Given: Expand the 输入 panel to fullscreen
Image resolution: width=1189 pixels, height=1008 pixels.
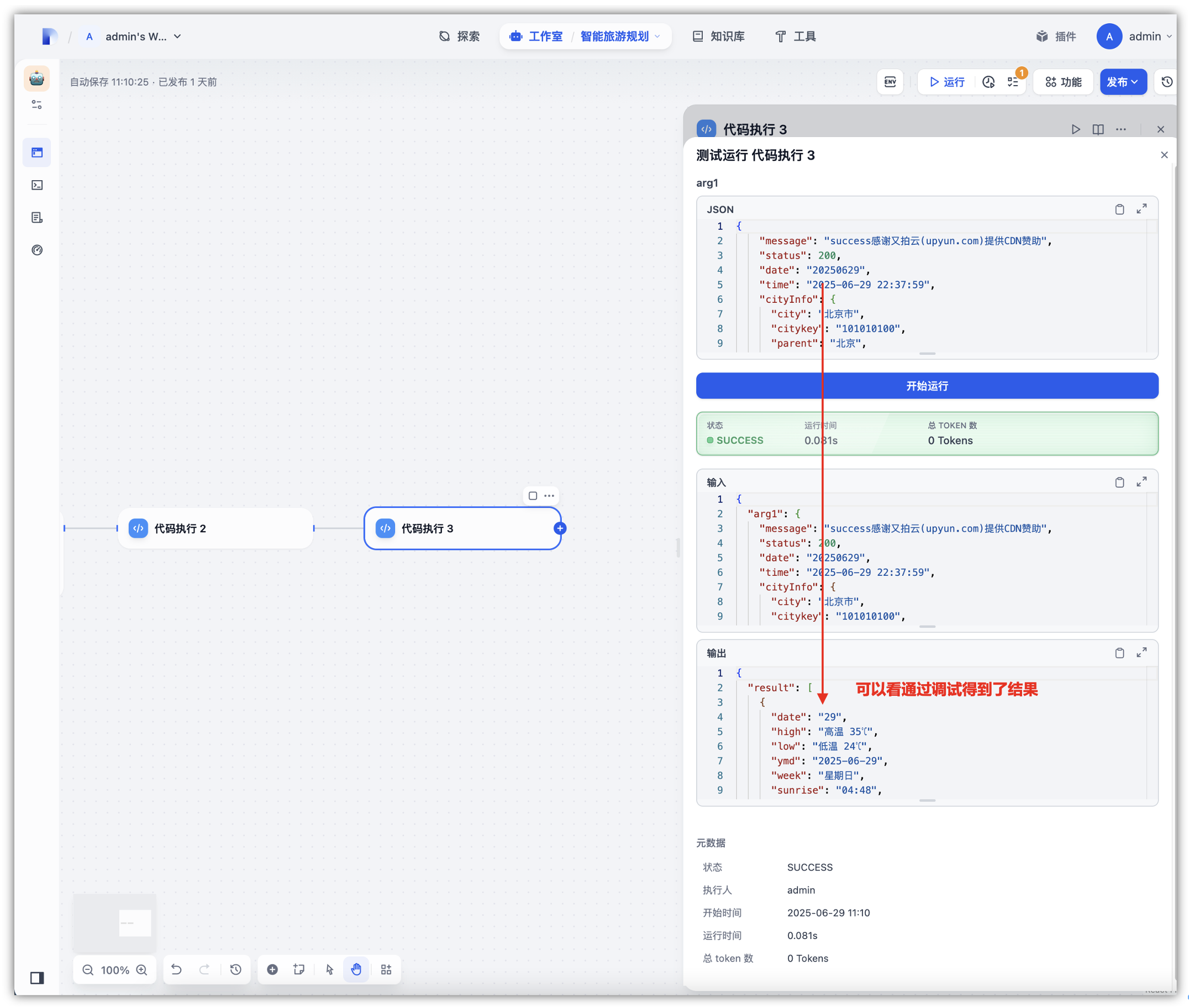Looking at the screenshot, I should pyautogui.click(x=1141, y=482).
